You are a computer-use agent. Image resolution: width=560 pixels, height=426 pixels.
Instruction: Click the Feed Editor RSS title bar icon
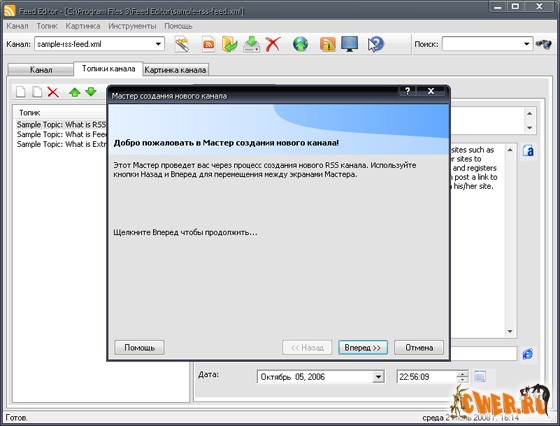(9, 11)
